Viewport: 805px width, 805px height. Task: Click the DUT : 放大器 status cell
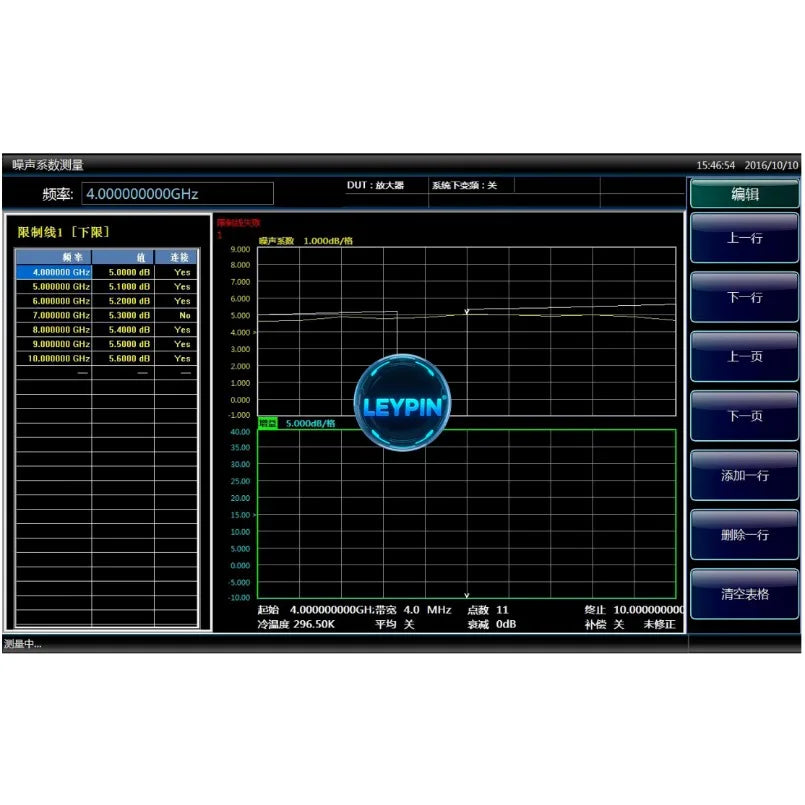[x=375, y=185]
